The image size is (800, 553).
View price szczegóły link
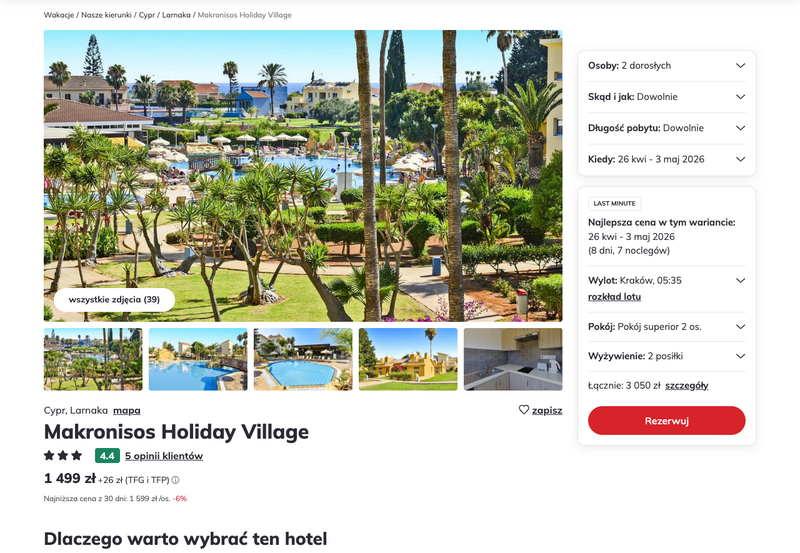click(687, 386)
